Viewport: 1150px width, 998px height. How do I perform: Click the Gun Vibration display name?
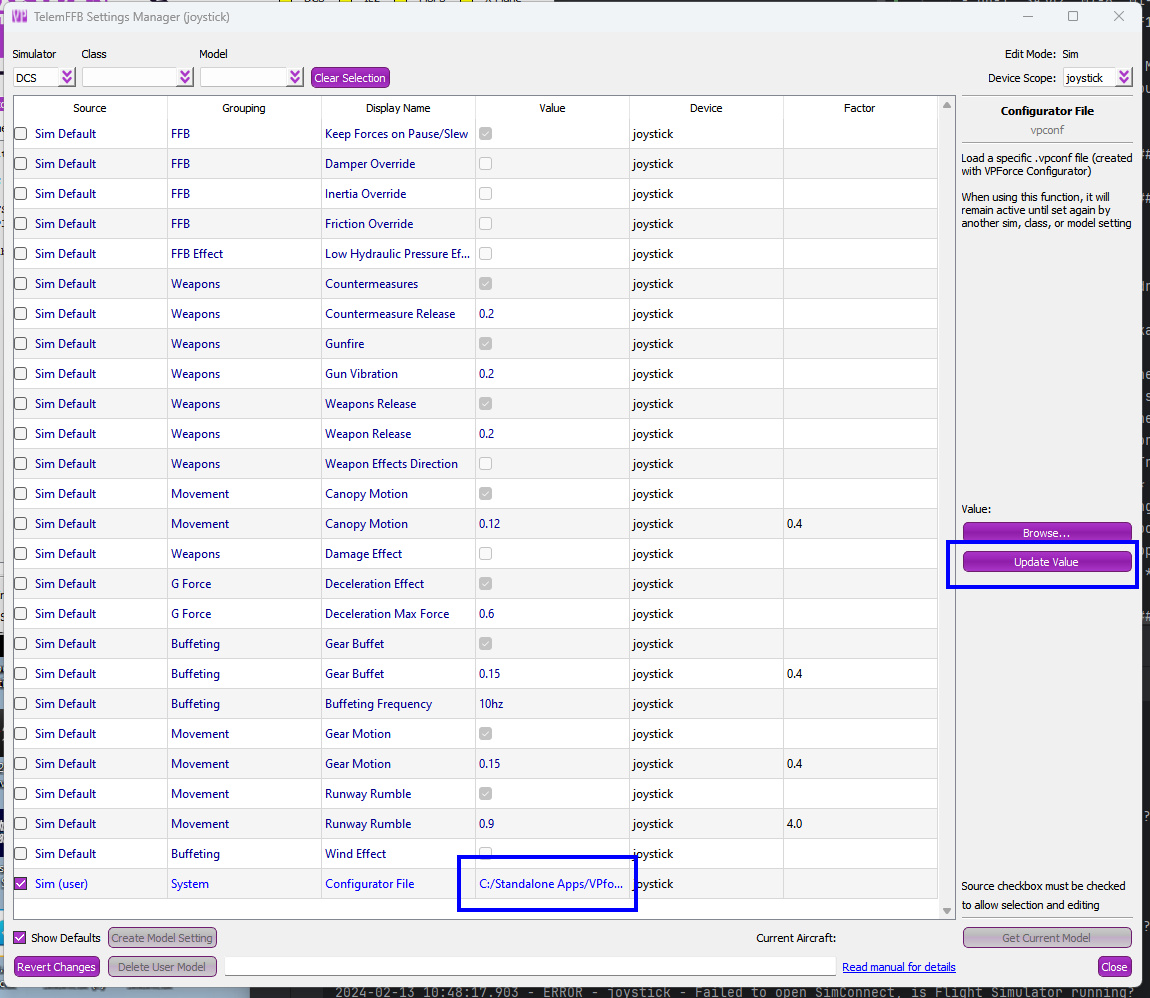click(x=362, y=374)
